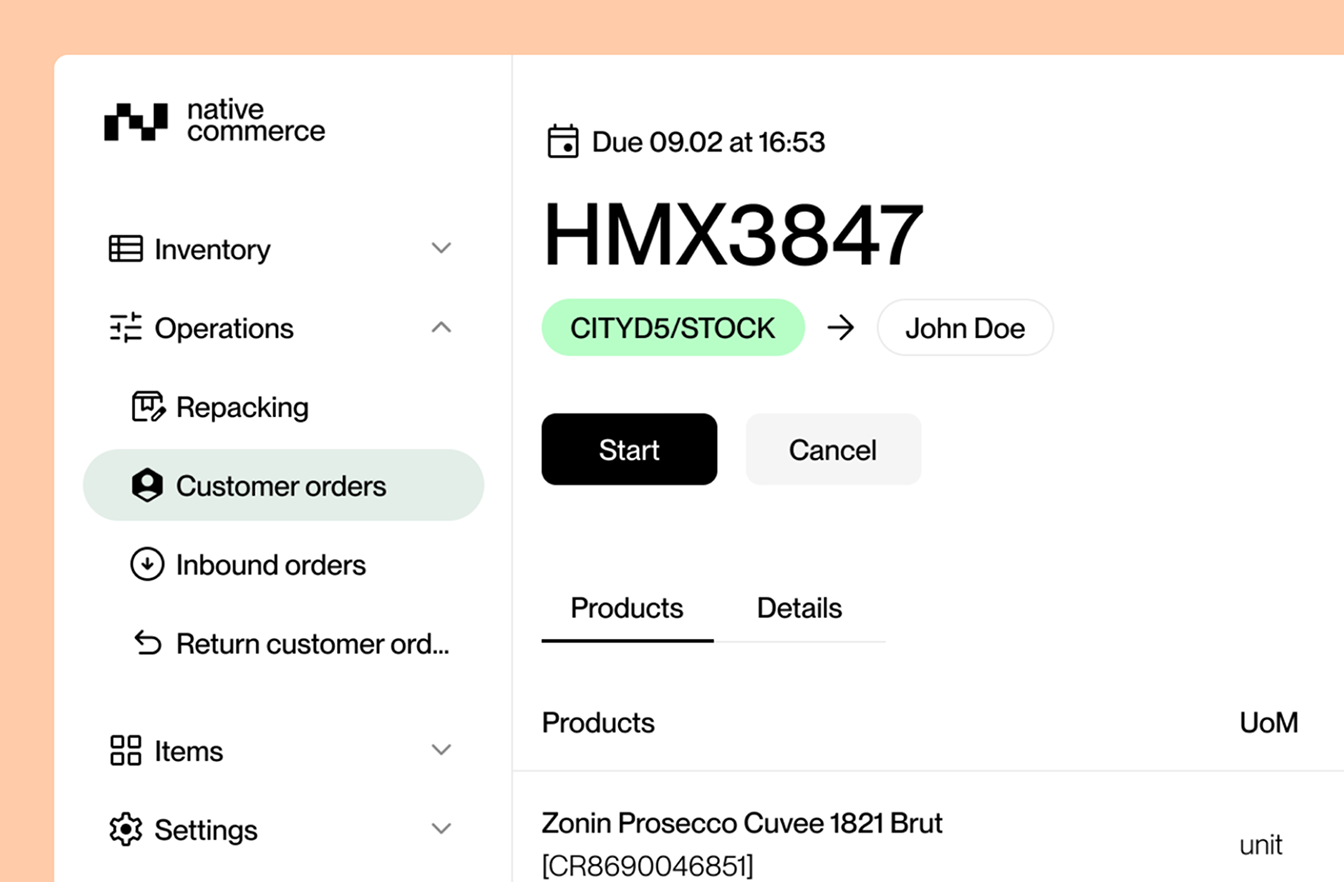The height and width of the screenshot is (882, 1344).
Task: Select the Products tab
Action: [626, 608]
